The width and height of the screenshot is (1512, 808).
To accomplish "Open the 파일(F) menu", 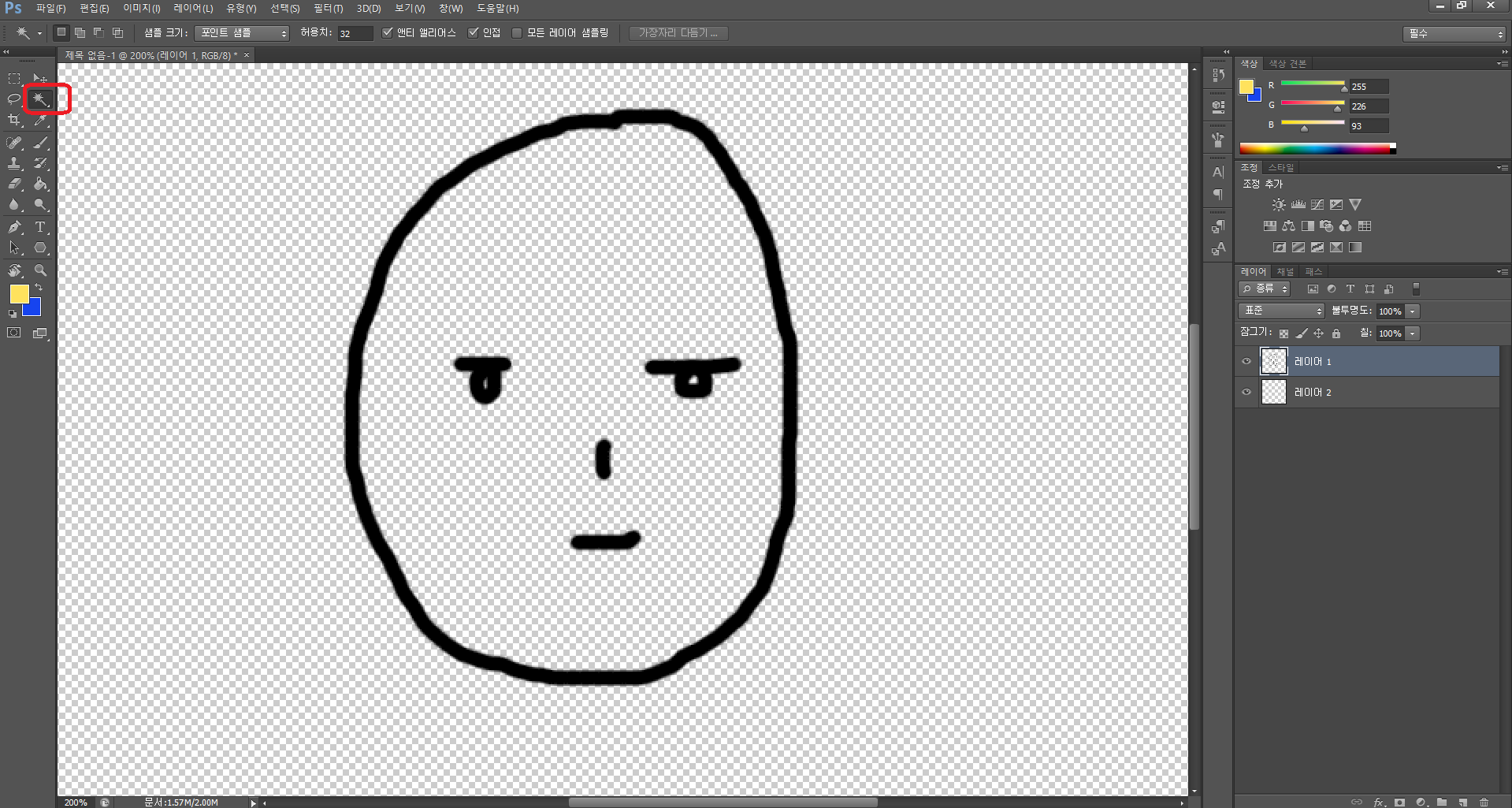I will coord(50,8).
